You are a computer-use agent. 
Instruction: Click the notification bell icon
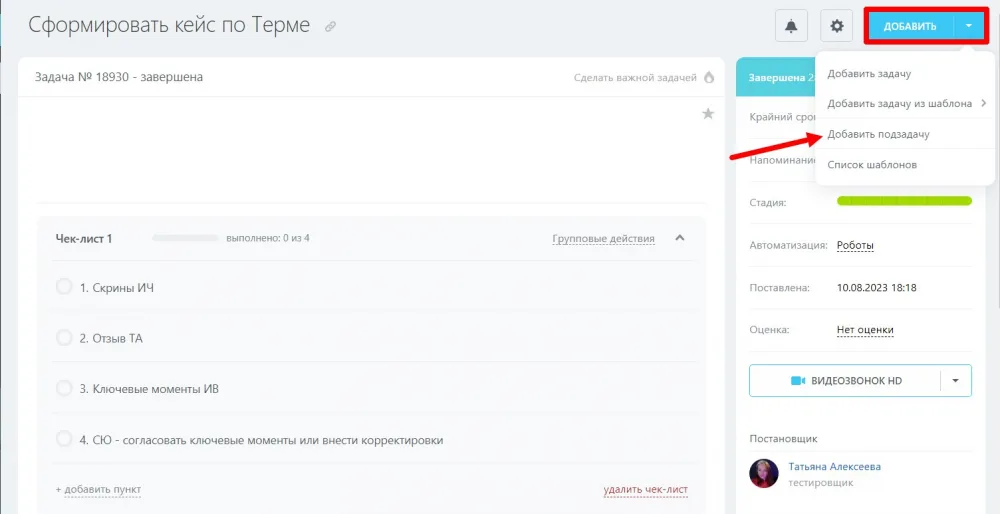pyautogui.click(x=791, y=26)
